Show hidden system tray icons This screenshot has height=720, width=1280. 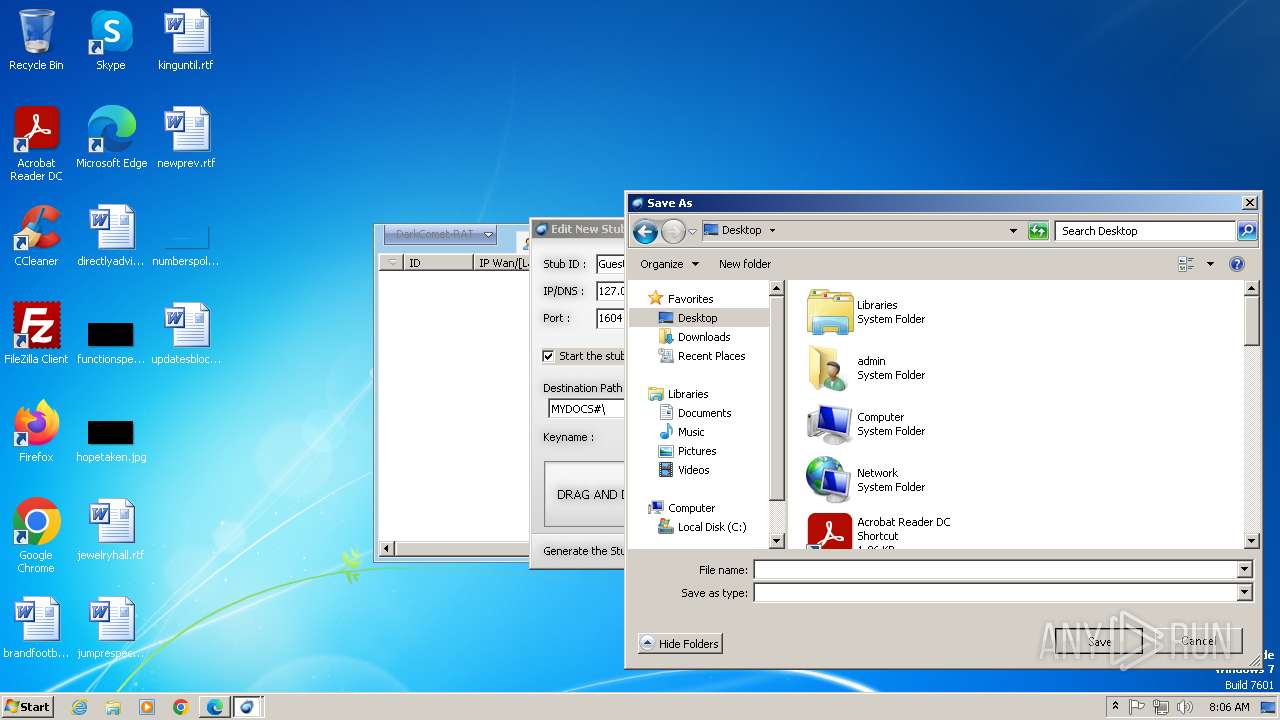[1116, 707]
